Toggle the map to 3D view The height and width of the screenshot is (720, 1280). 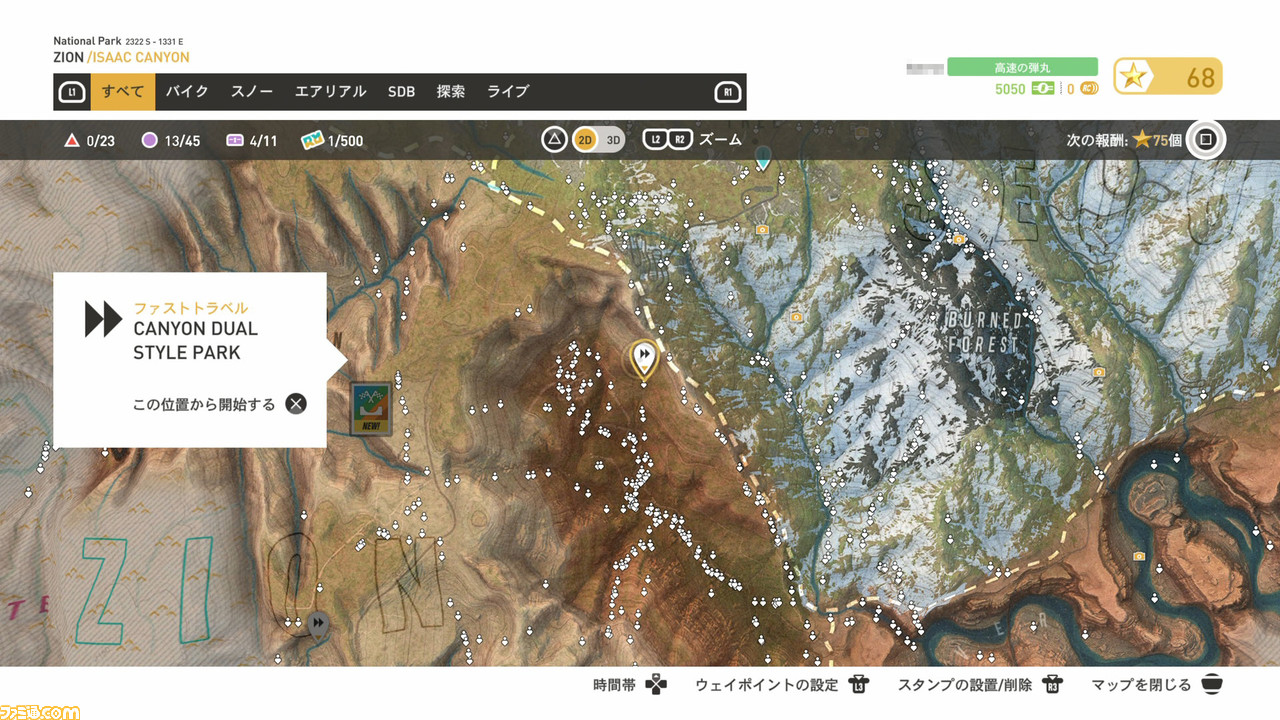pos(614,140)
